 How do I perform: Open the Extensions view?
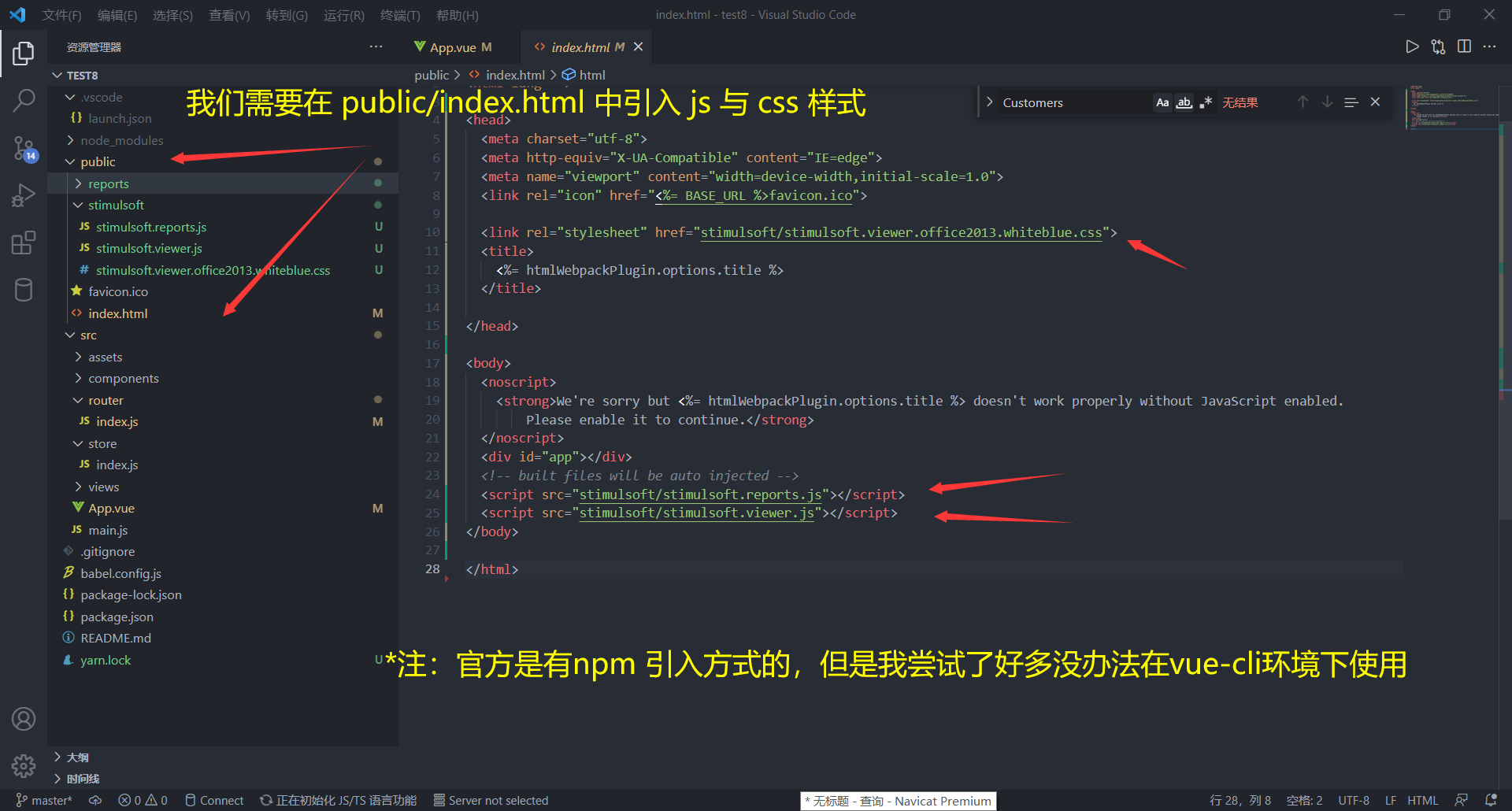point(24,243)
